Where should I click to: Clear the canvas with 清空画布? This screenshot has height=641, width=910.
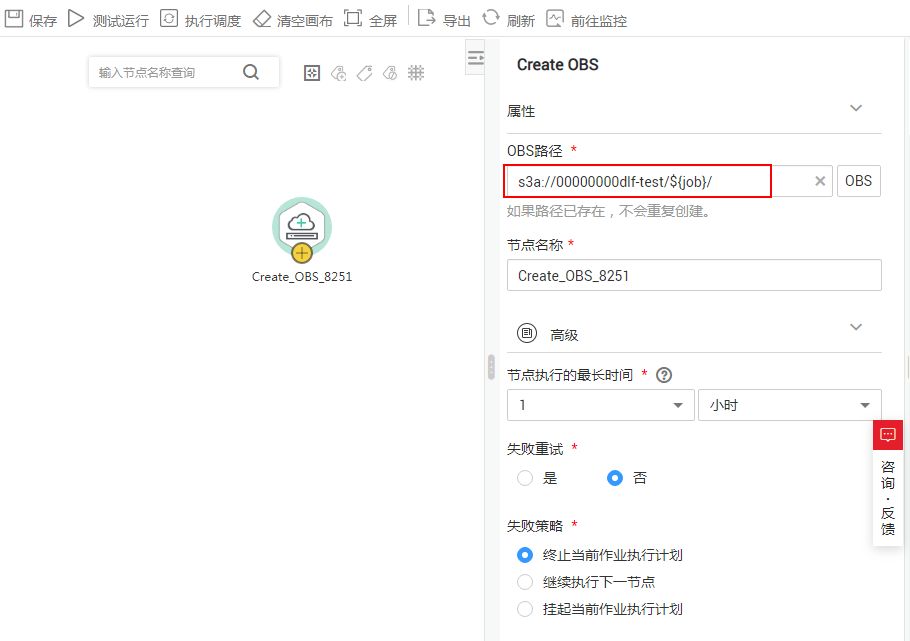(x=292, y=20)
